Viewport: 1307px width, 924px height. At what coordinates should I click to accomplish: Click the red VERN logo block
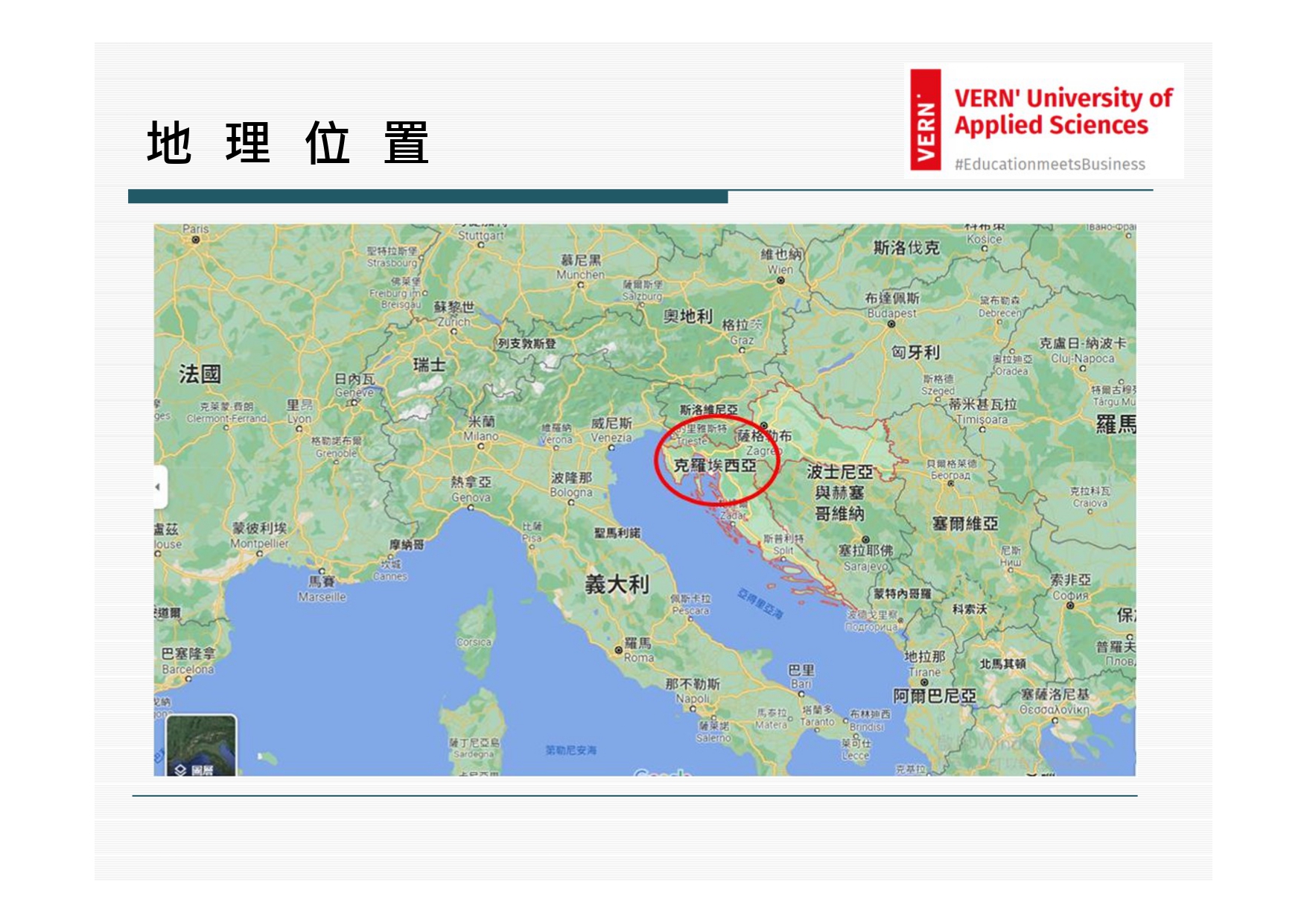pos(926,120)
